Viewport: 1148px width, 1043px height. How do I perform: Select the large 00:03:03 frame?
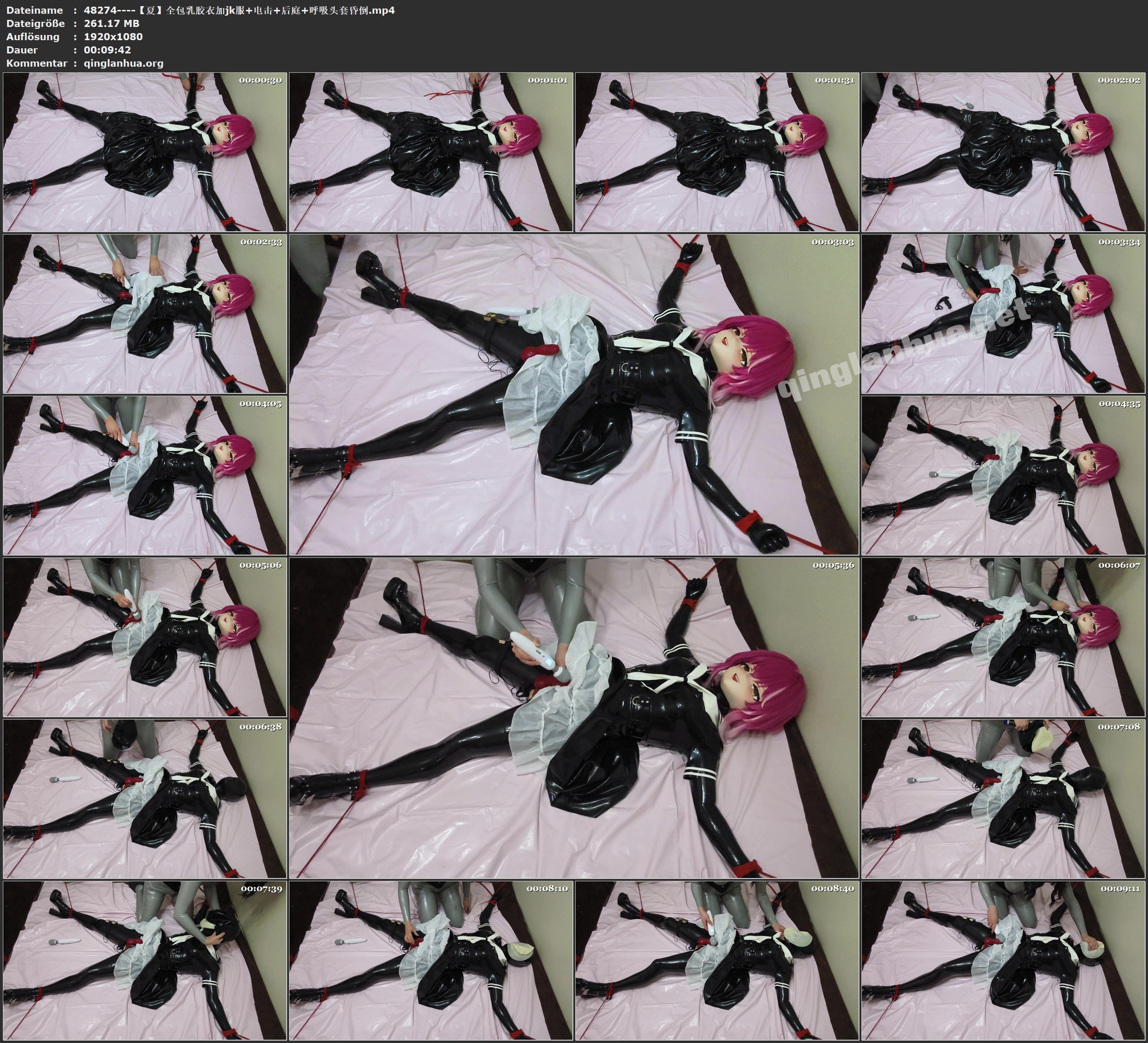pos(573,394)
